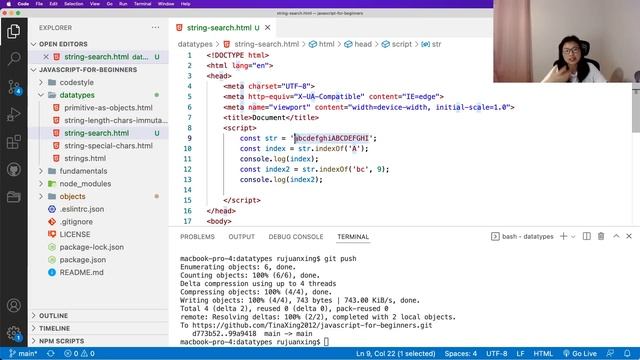Open the Manage gear icon
640x360 pixels.
click(13, 333)
